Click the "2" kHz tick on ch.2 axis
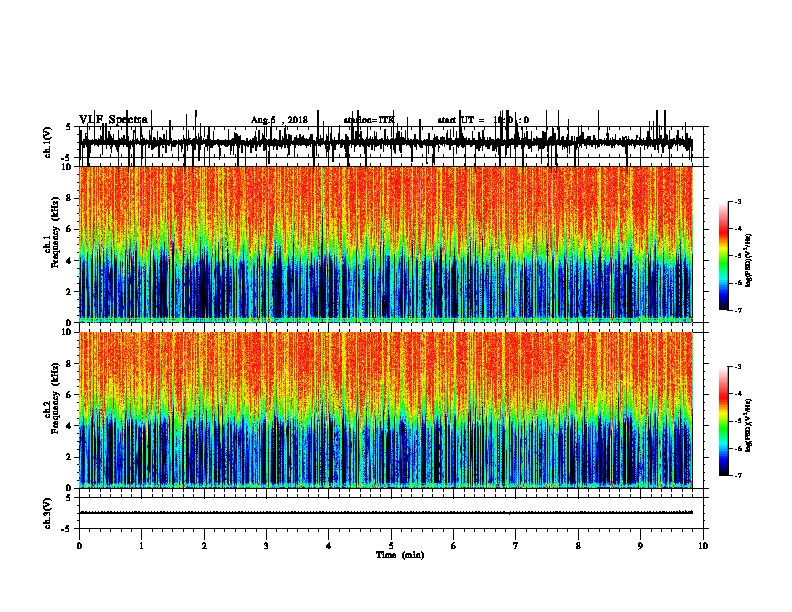The height and width of the screenshot is (612, 792). point(69,457)
